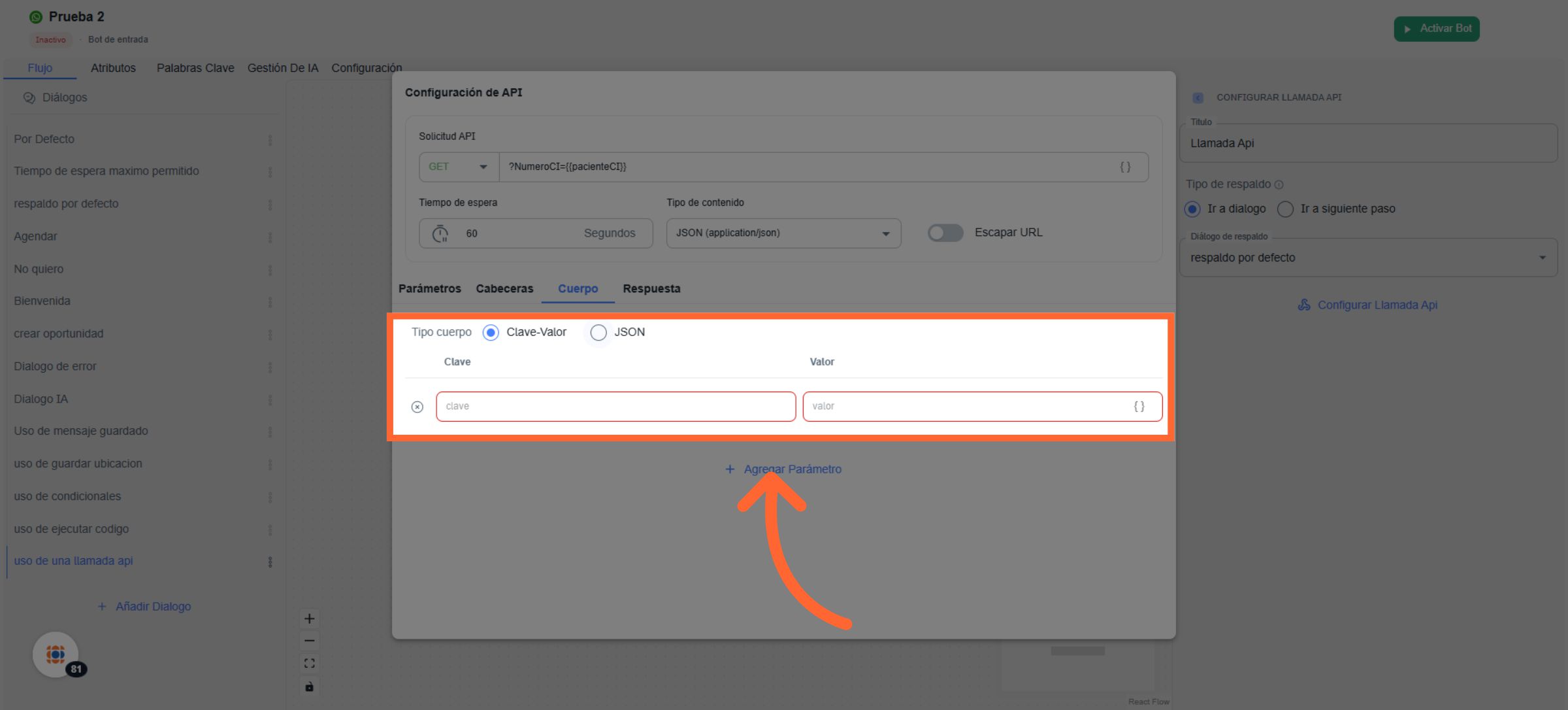Viewport: 1568px width, 710px height.
Task: Toggle the Escapar URL switch
Action: tap(945, 233)
